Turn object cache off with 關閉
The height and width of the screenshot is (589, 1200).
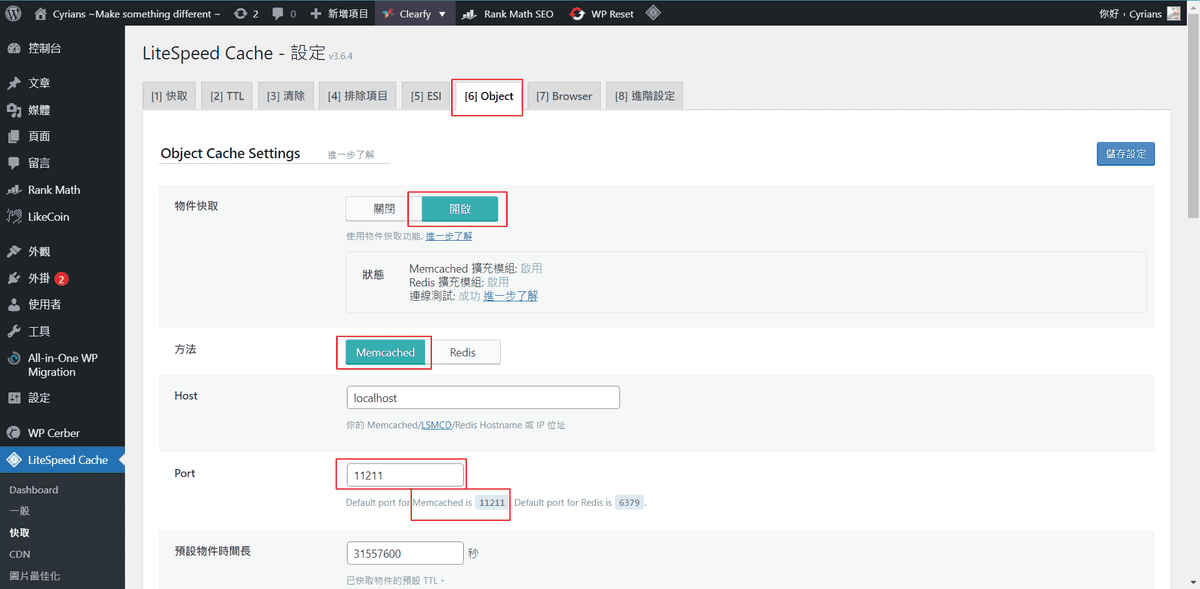tap(384, 209)
